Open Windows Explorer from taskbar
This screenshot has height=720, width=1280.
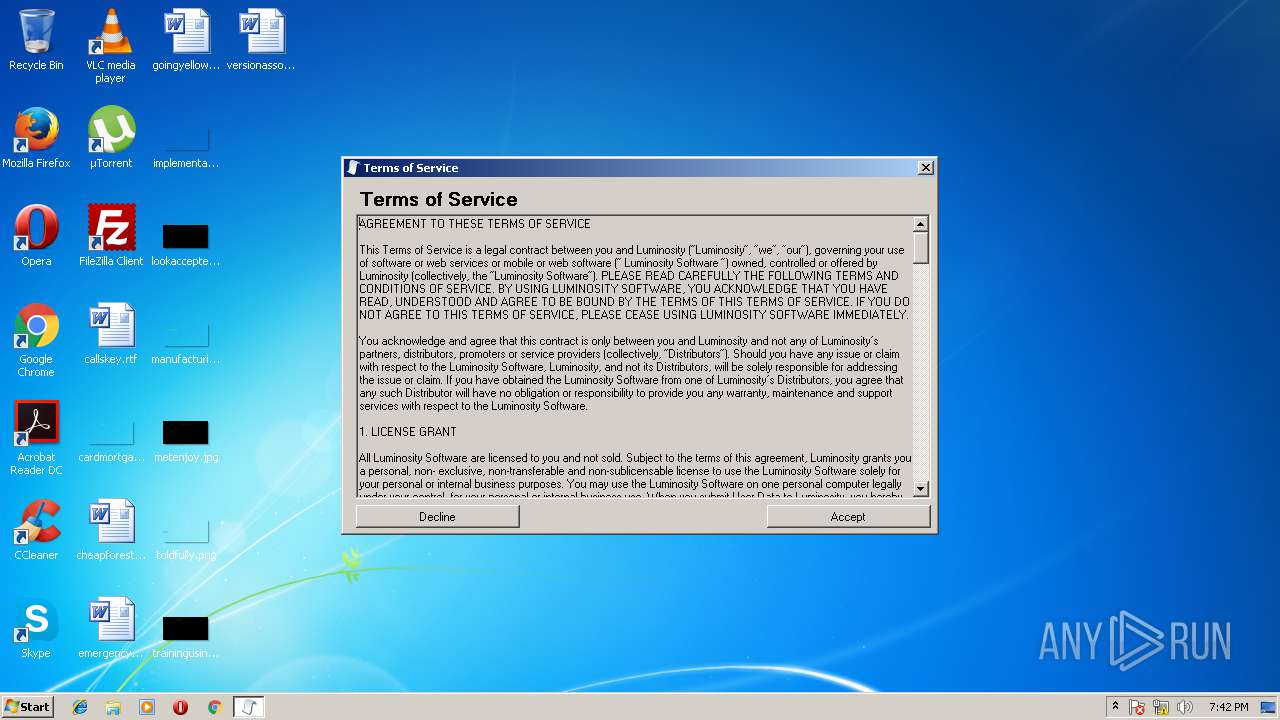[x=113, y=707]
